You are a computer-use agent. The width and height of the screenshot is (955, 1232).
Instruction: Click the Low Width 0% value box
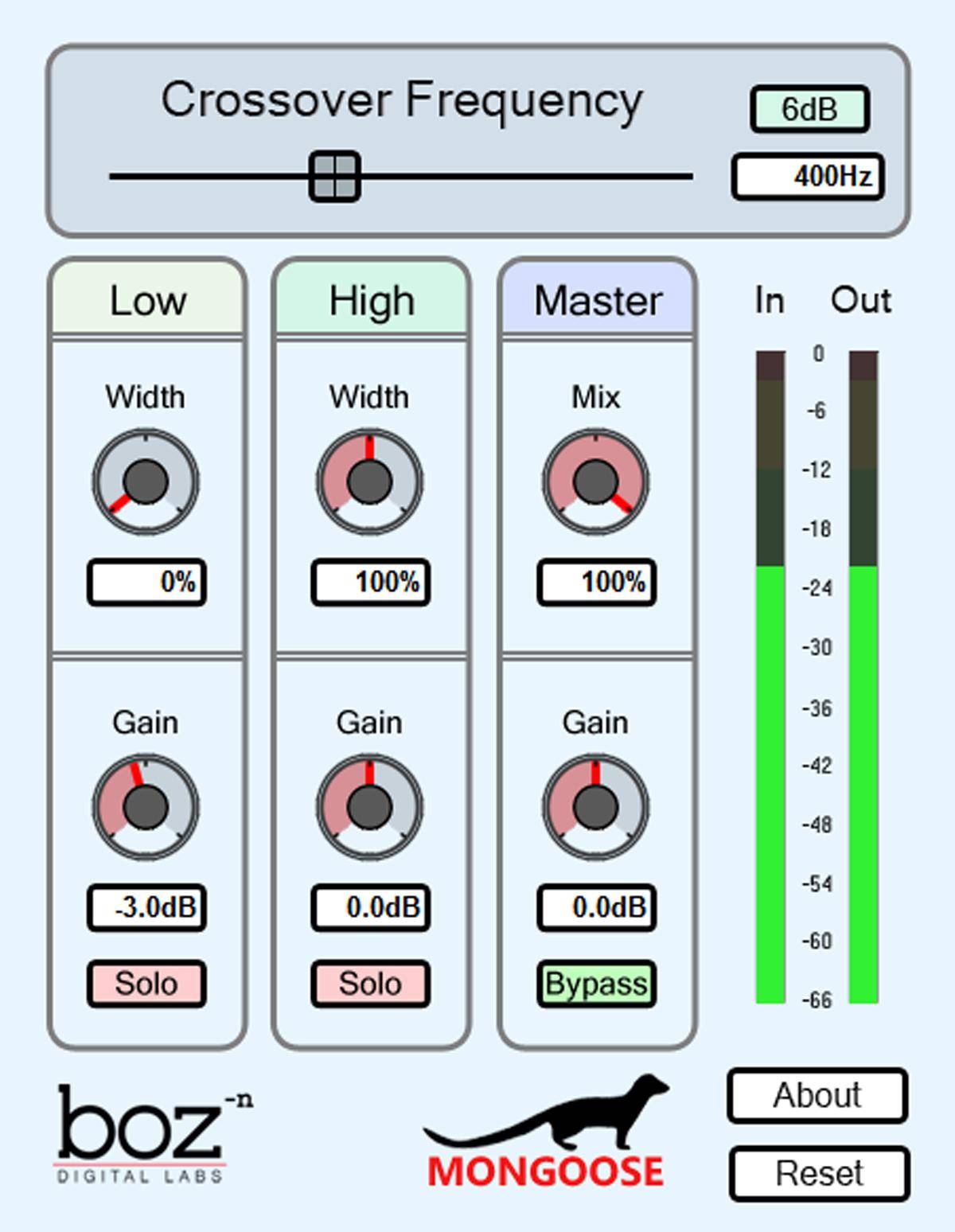pos(146,582)
